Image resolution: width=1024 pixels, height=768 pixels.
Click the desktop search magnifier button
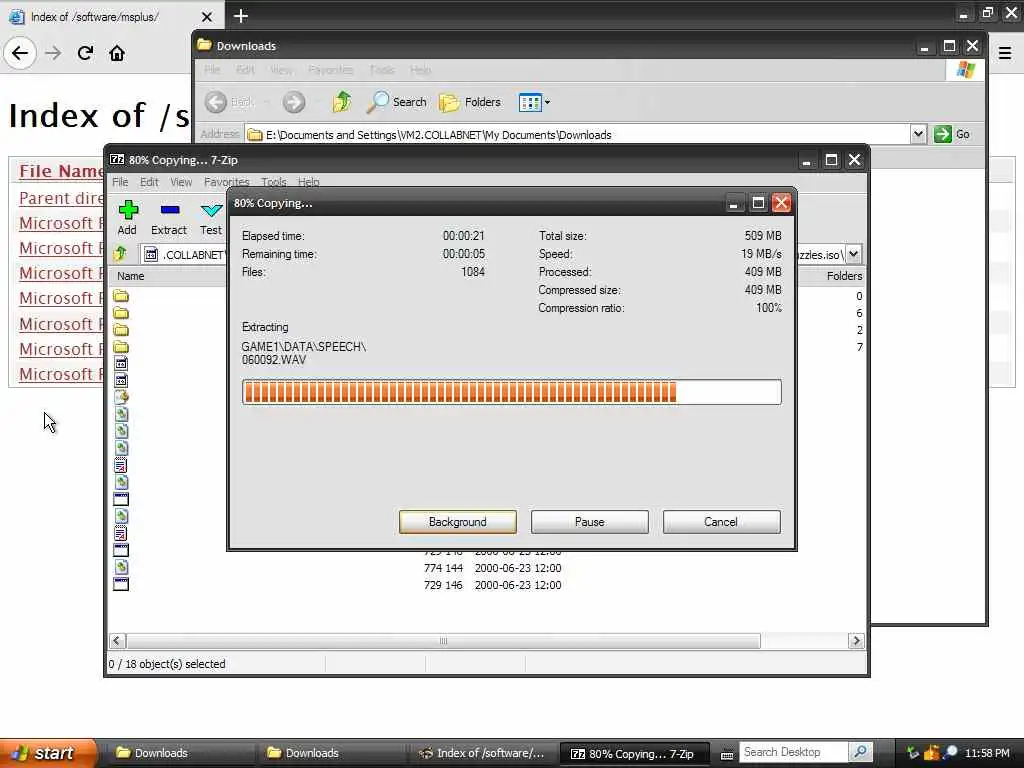[861, 752]
